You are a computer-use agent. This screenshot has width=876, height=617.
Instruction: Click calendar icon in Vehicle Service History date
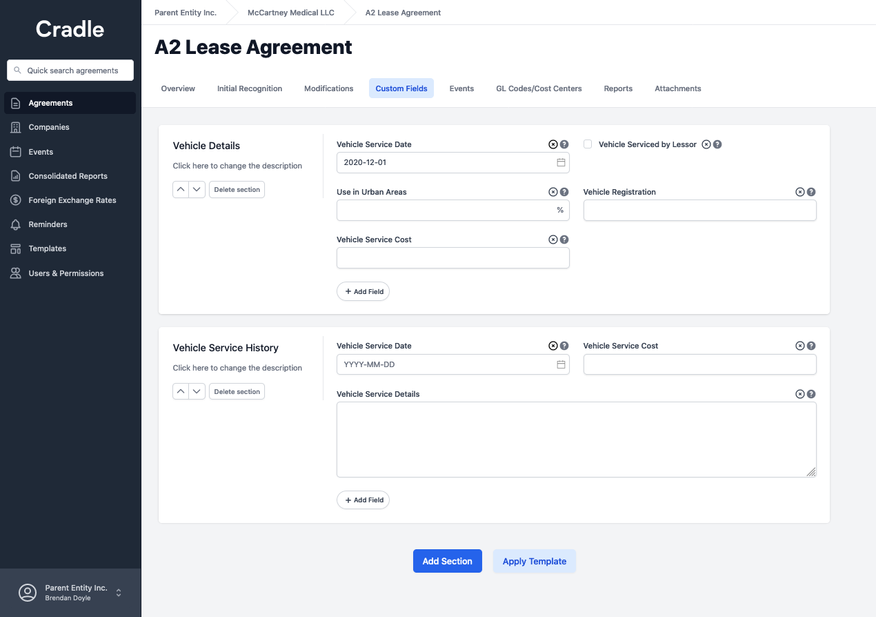560,364
